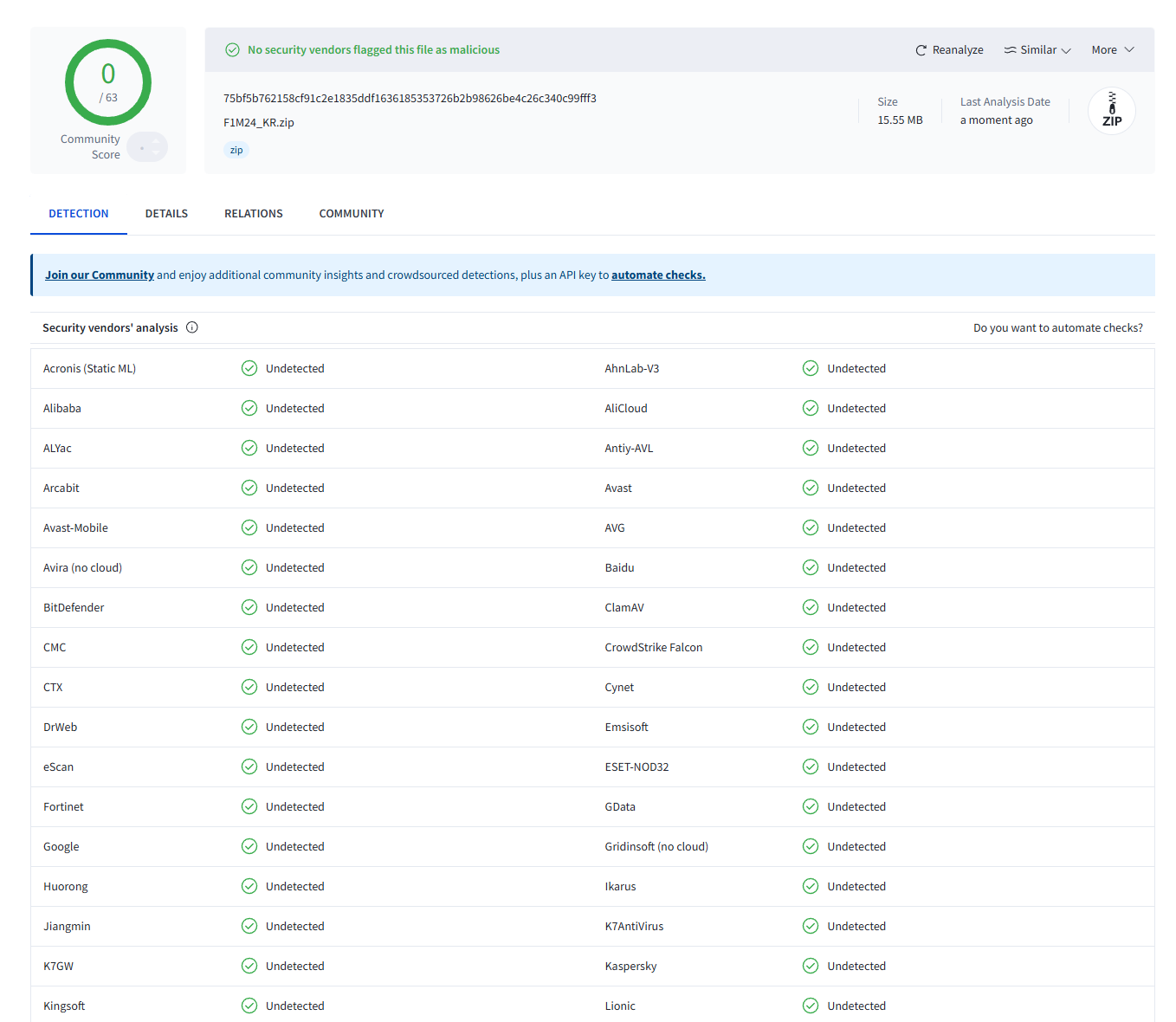Click the vendor name Jiangmin
Image resolution: width=1176 pixels, height=1022 pixels.
(67, 927)
